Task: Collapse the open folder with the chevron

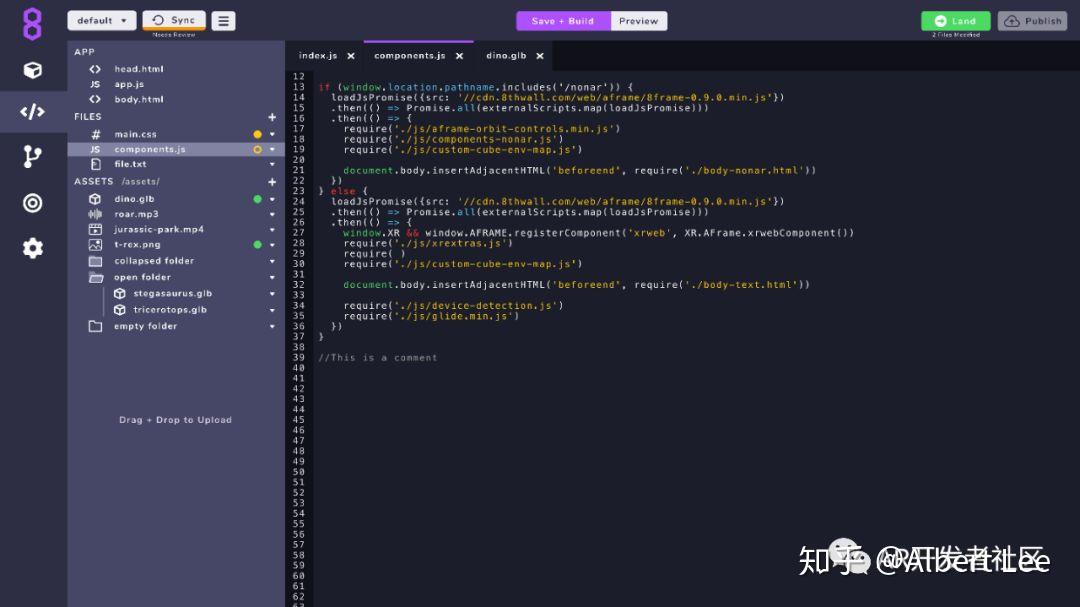Action: pyautogui.click(x=270, y=276)
